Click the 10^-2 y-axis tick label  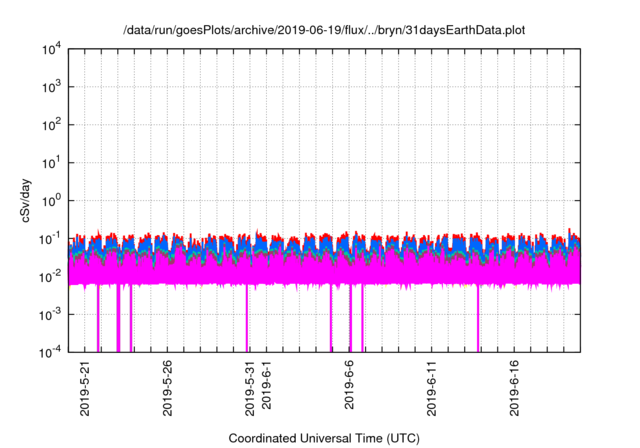click(x=50, y=277)
